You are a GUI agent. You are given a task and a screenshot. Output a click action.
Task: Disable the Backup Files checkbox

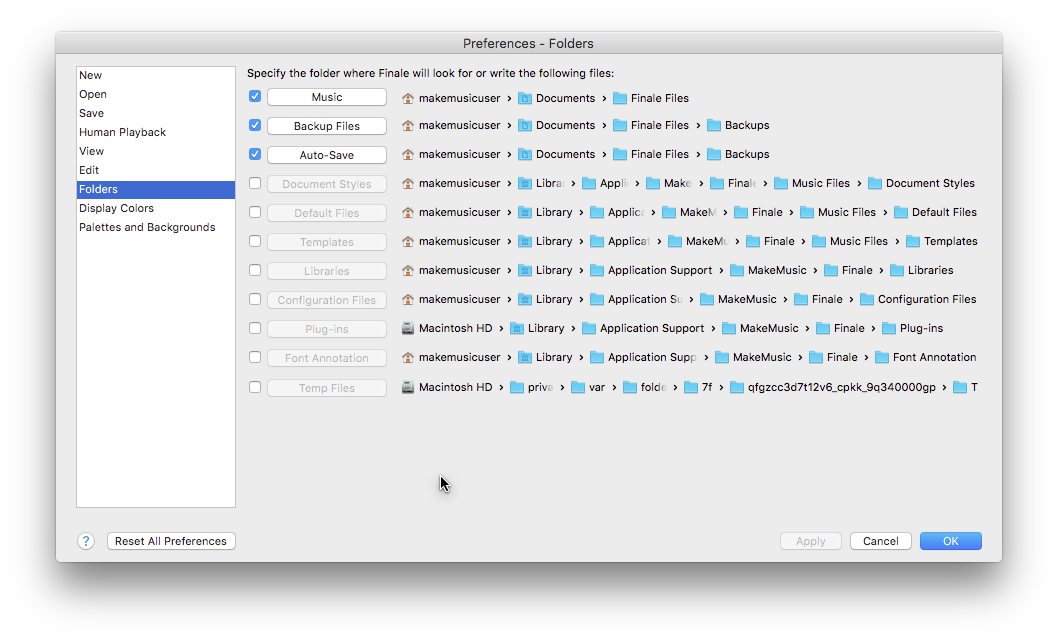tap(256, 125)
